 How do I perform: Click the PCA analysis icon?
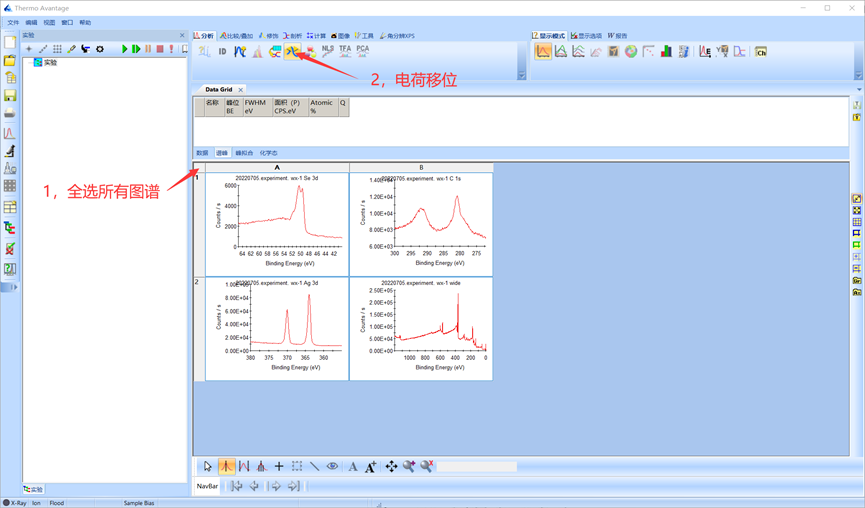[x=362, y=50]
